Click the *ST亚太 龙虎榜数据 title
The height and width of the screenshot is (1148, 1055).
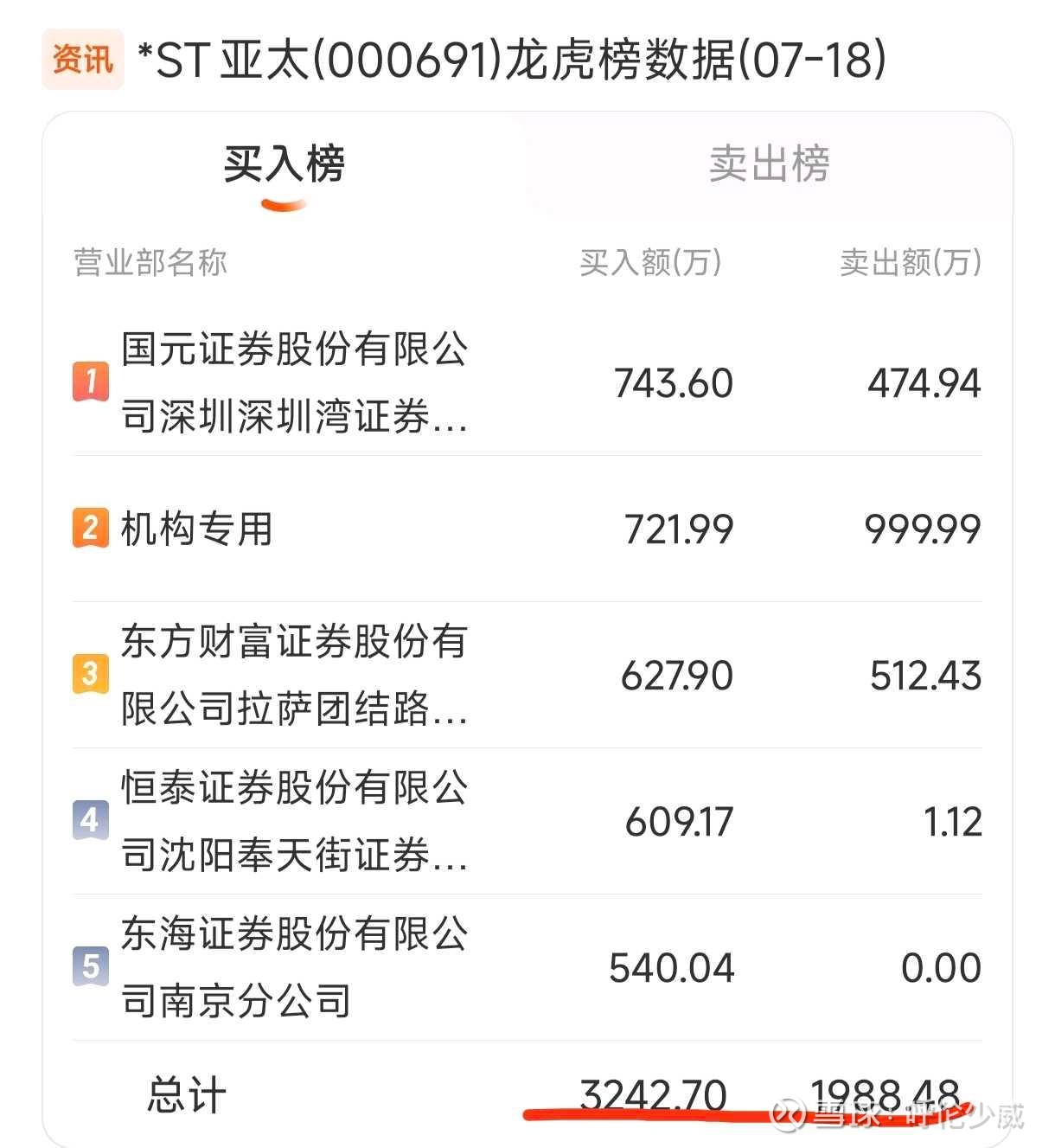pos(512,61)
